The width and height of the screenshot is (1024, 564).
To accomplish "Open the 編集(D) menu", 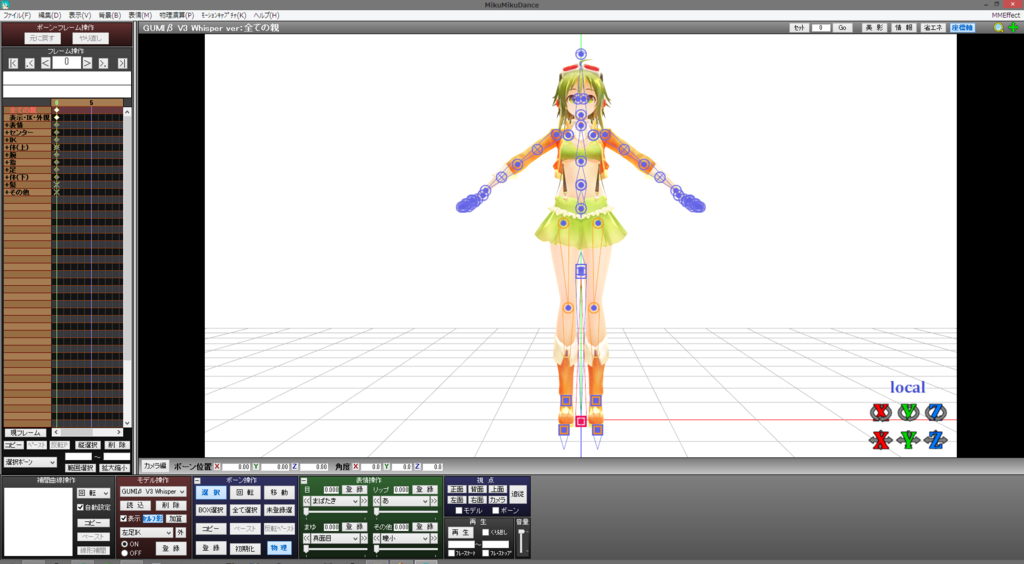I will (50, 15).
